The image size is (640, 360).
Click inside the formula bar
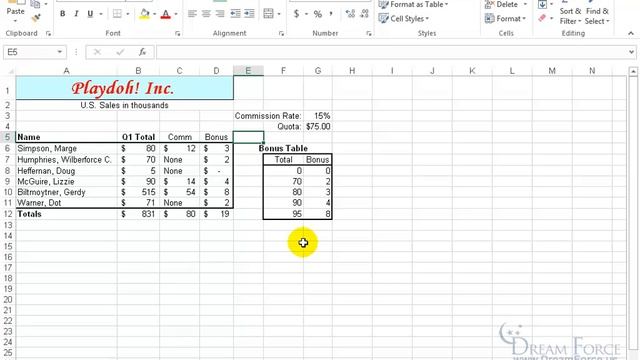tap(392, 52)
